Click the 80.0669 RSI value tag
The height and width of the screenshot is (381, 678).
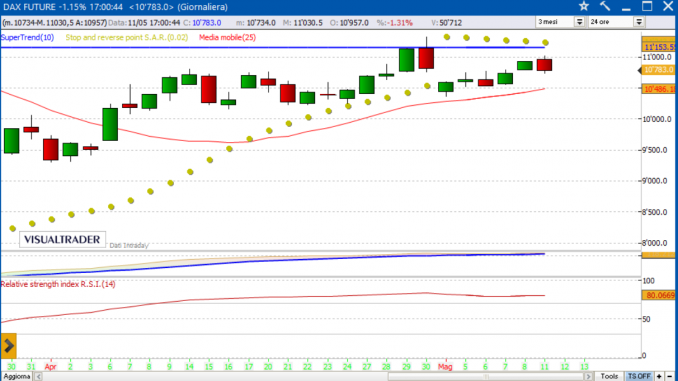point(659,295)
